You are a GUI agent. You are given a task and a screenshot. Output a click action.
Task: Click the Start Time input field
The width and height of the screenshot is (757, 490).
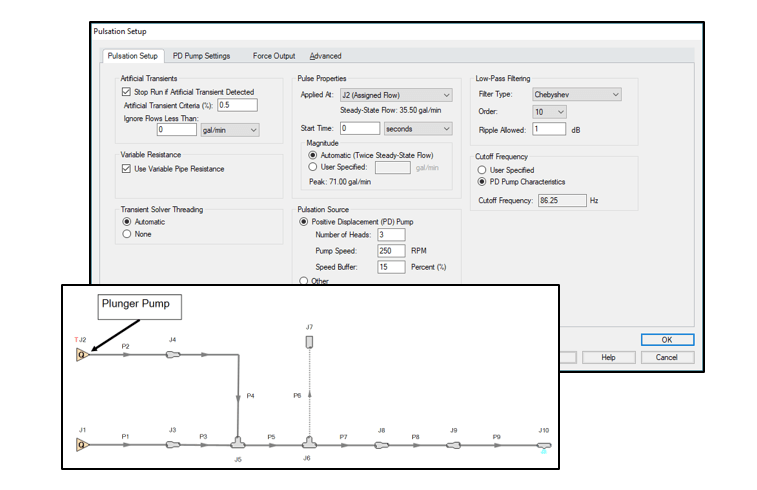[x=360, y=128]
